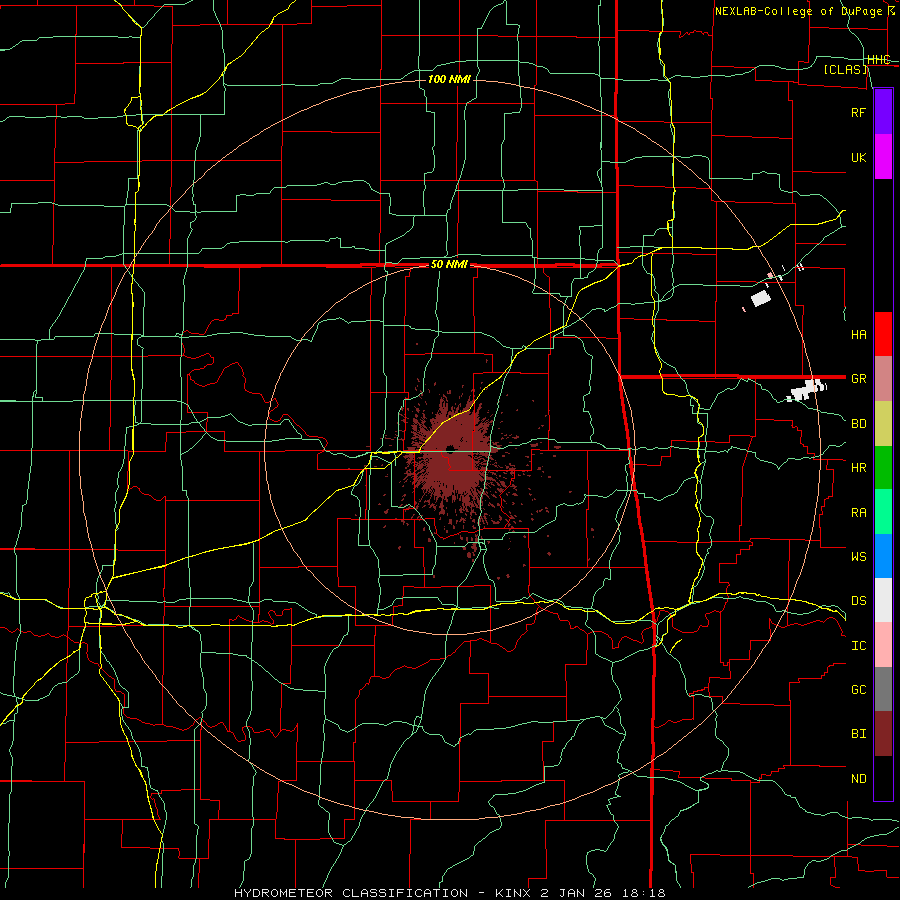Click the HA legend label
The width and height of the screenshot is (900, 900).
858,334
